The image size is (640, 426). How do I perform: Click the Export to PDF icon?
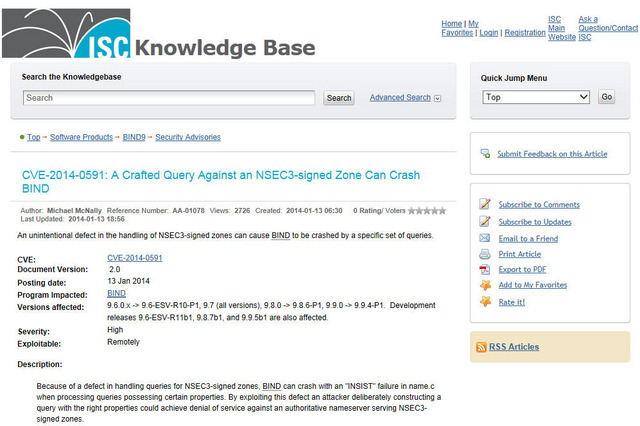click(485, 269)
